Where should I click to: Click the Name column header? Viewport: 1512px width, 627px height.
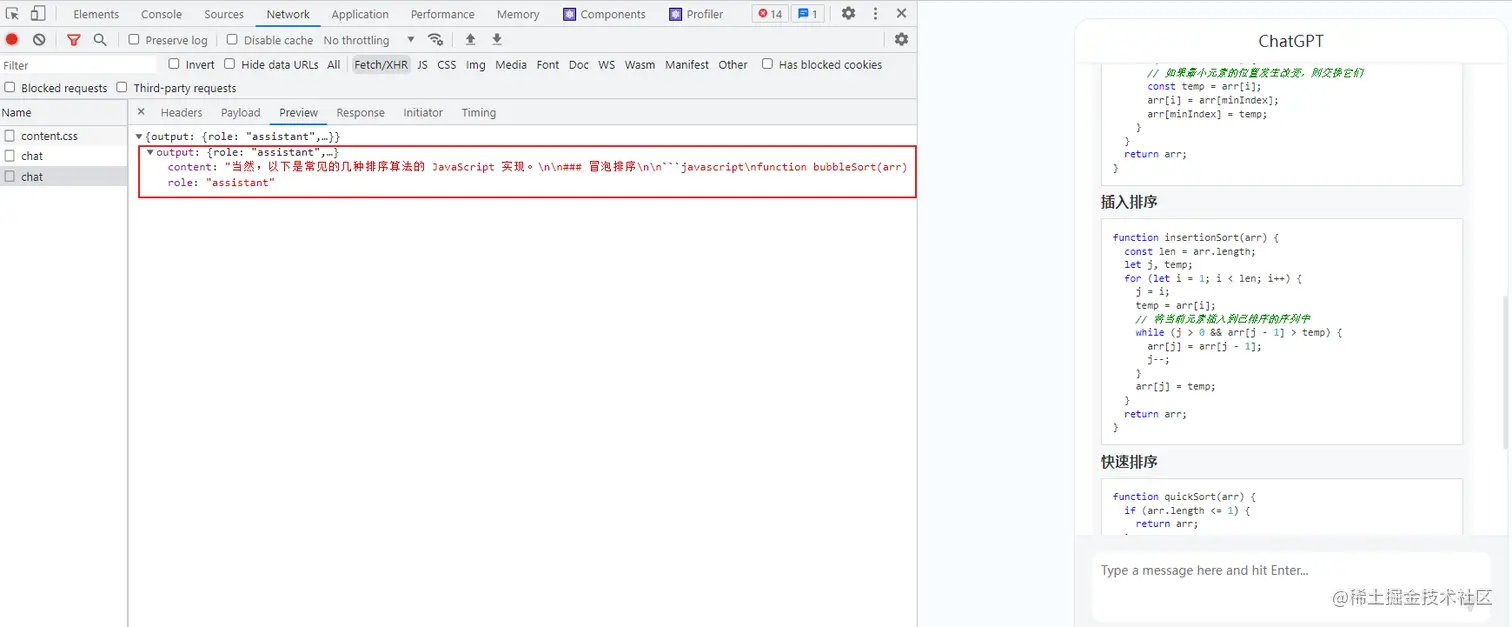point(64,112)
